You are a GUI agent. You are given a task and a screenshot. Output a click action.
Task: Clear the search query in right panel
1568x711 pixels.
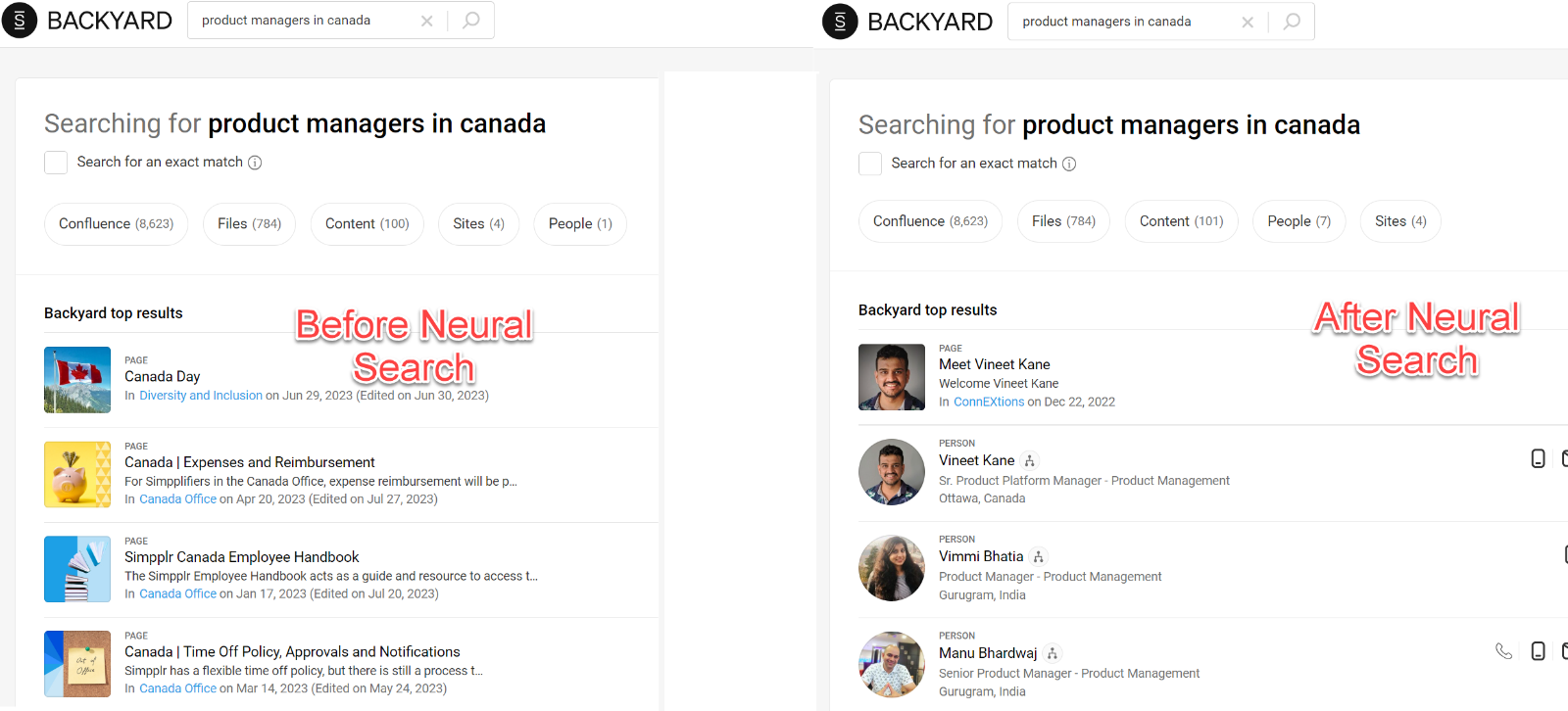[1247, 22]
